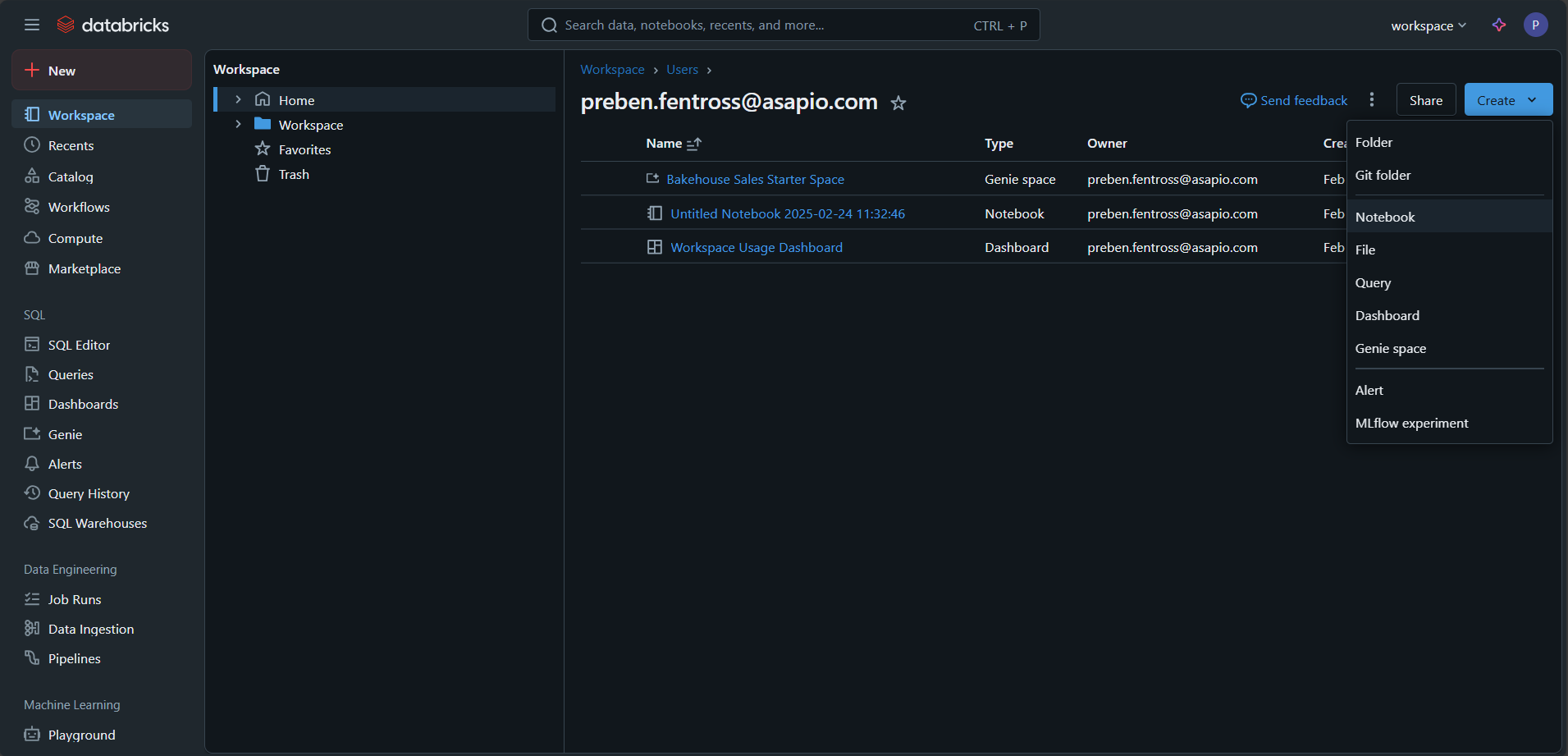The height and width of the screenshot is (756, 1568).
Task: Open the workspace switcher dropdown
Action: [1429, 25]
